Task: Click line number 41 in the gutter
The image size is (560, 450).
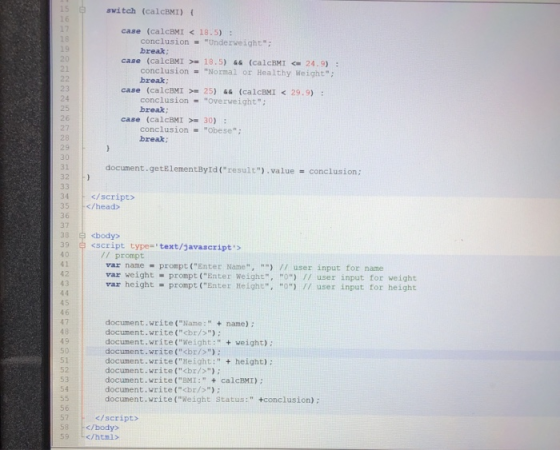Action: coord(65,264)
